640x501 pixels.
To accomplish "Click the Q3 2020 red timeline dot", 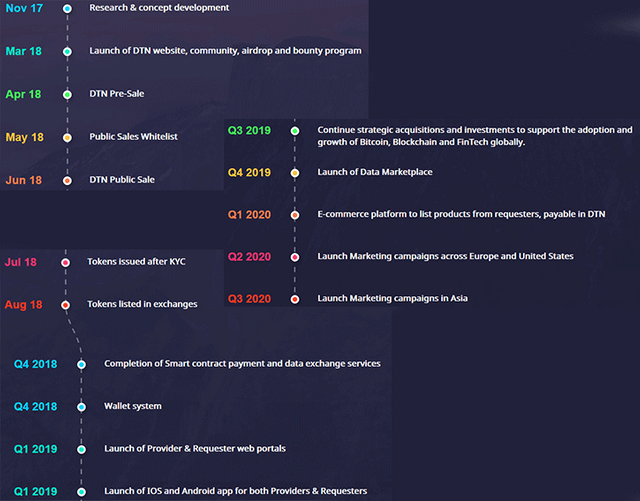I will point(295,299).
